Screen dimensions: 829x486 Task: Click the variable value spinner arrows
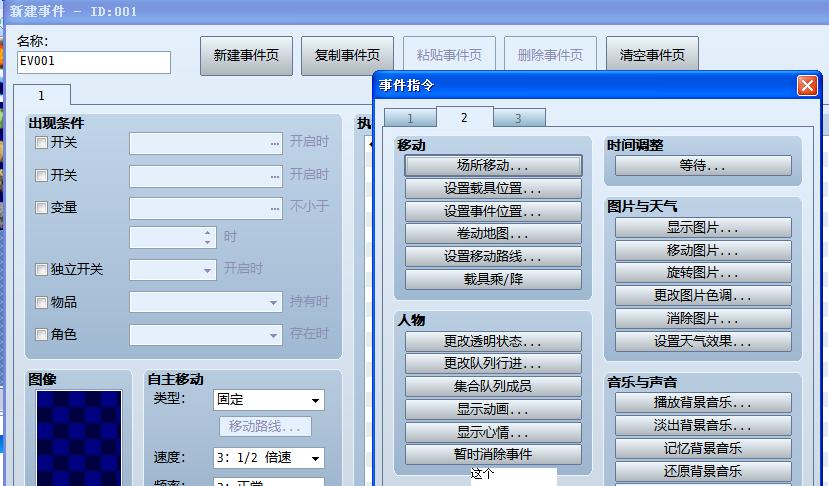tap(208, 237)
